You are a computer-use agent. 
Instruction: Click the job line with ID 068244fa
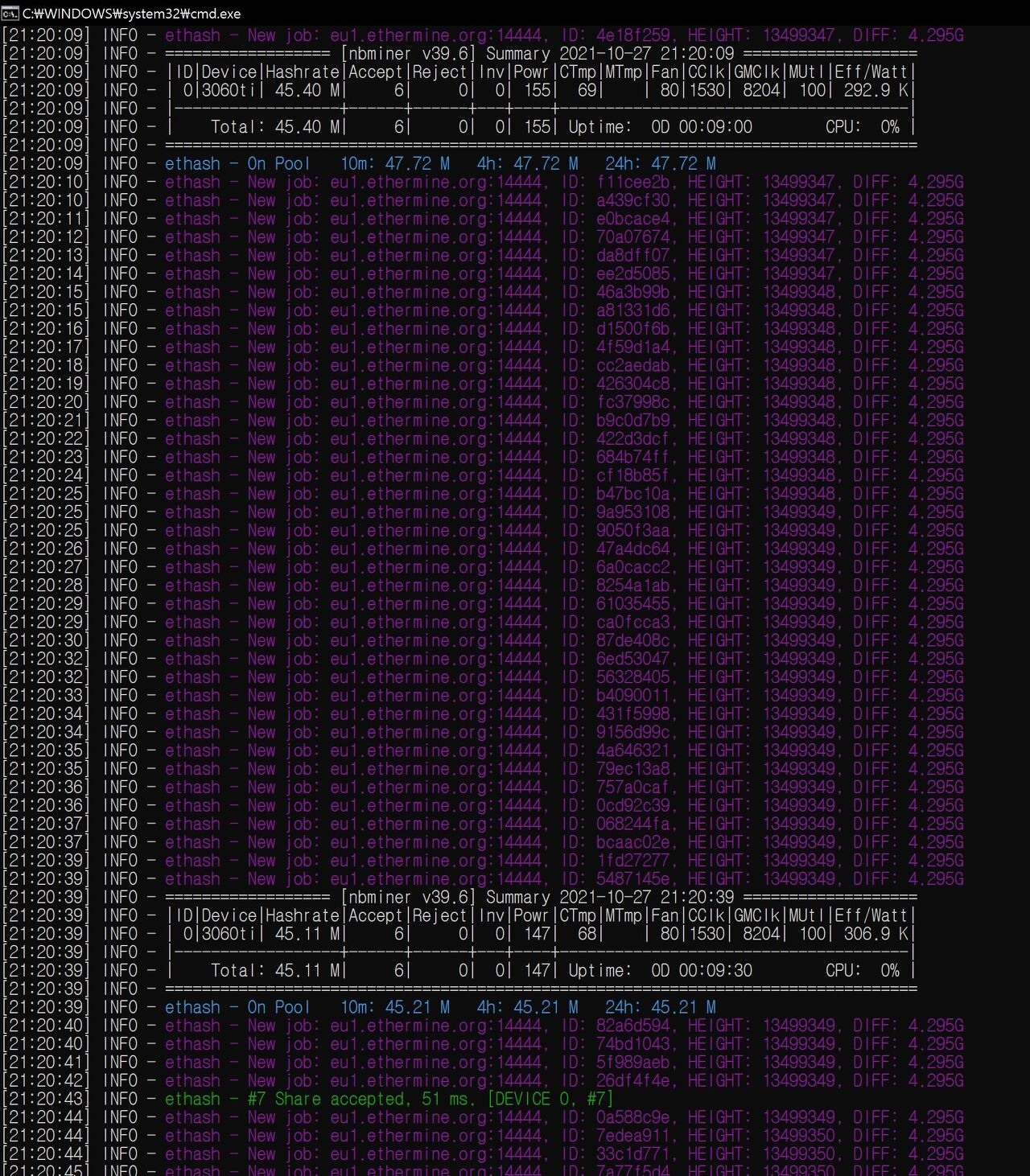[x=483, y=824]
